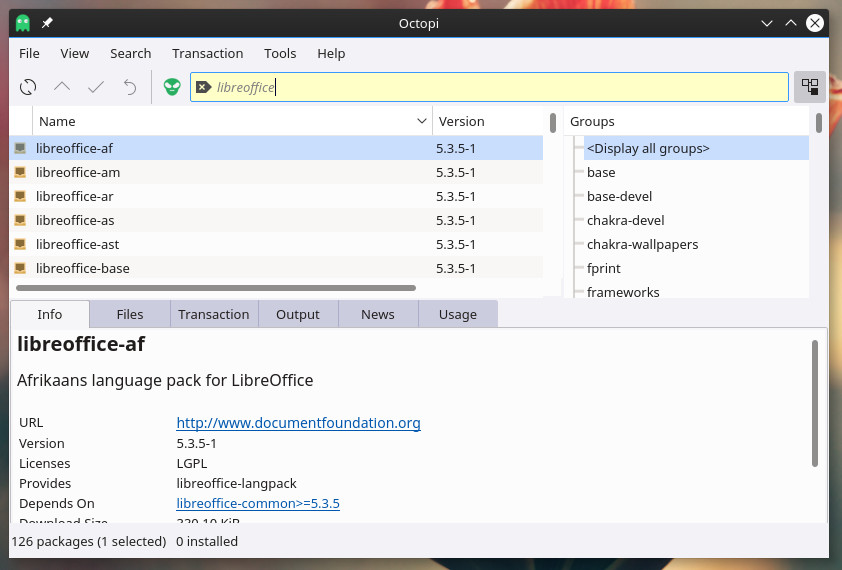Click the system upgrade up-arrow icon
This screenshot has height=570, width=842.
click(62, 87)
